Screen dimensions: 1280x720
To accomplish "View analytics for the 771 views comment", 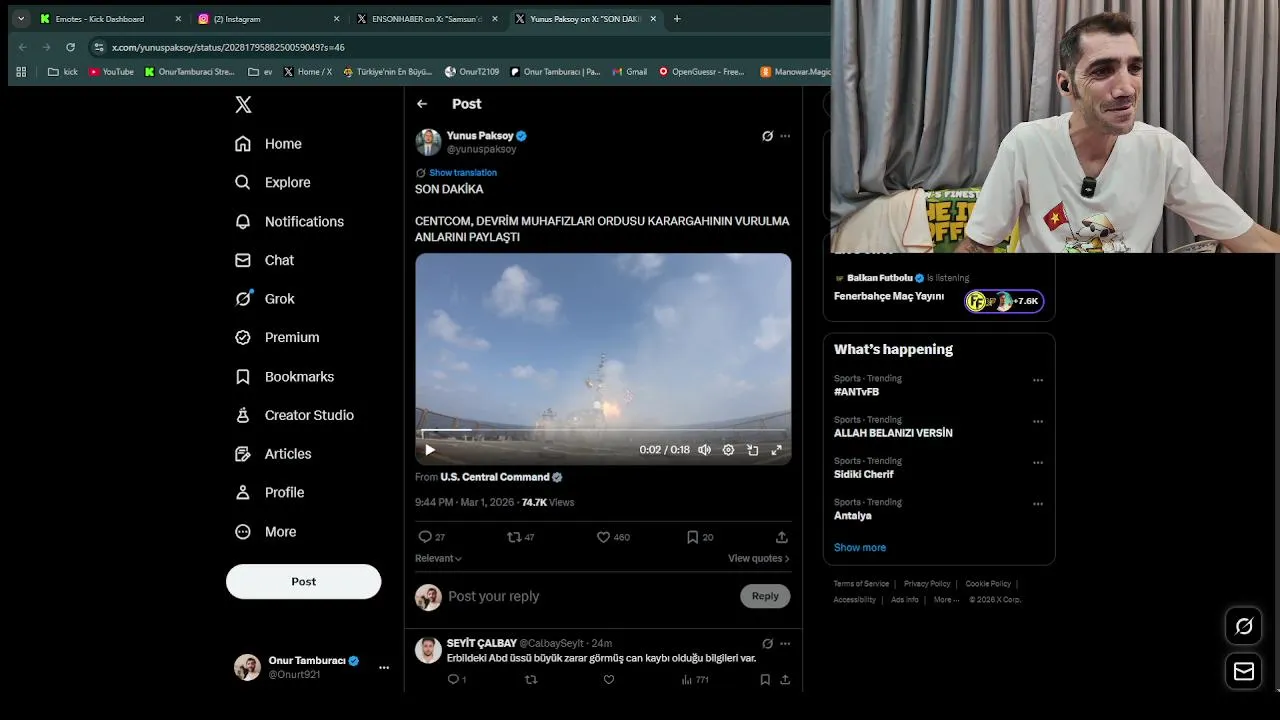I will [695, 680].
